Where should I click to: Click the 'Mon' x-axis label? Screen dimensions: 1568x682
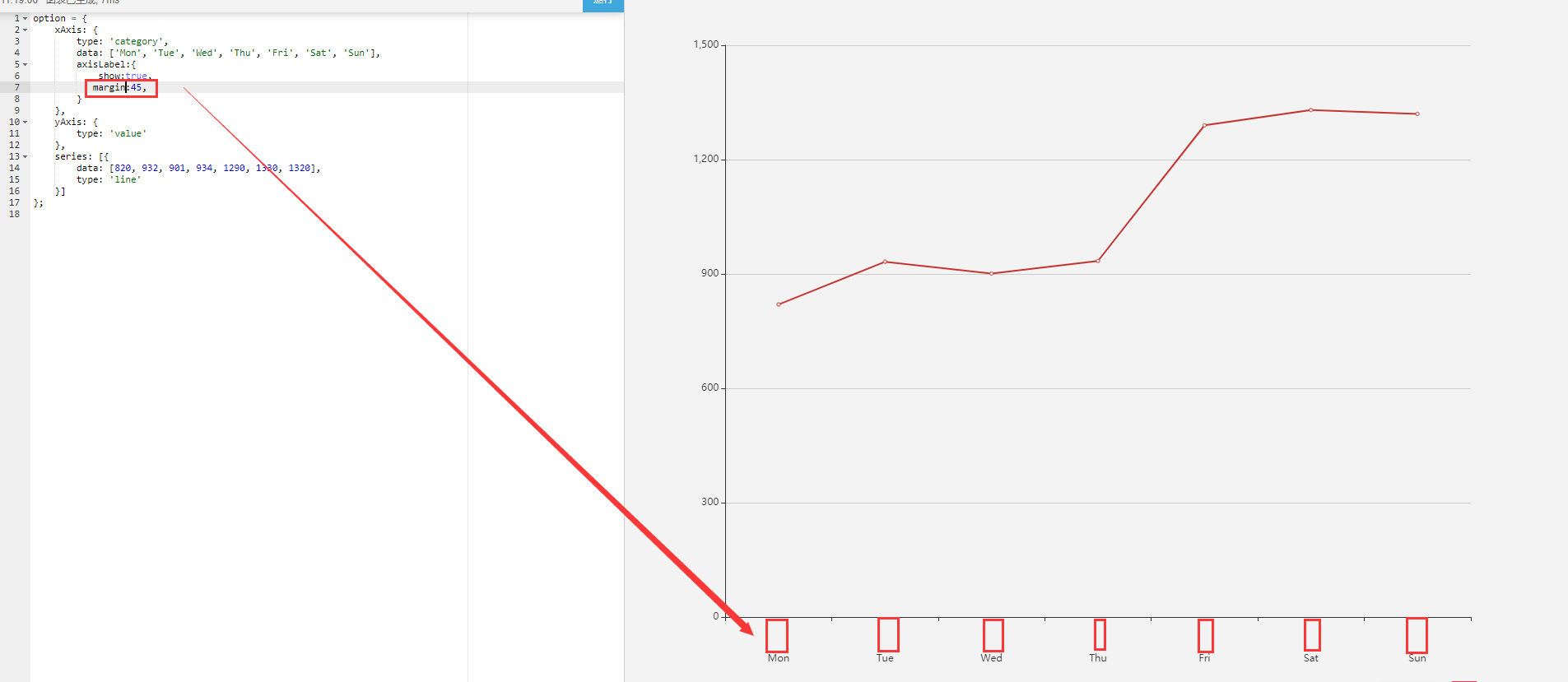point(779,658)
